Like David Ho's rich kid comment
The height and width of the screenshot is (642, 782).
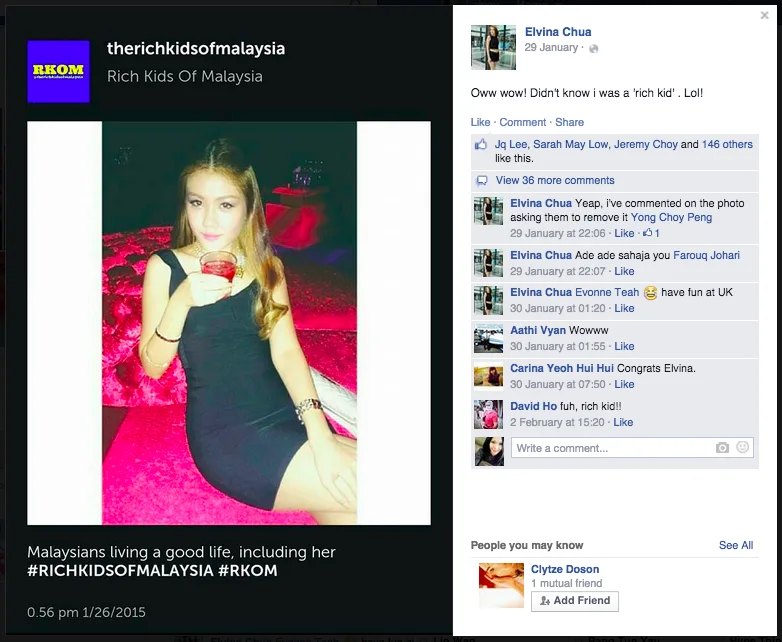[623, 422]
